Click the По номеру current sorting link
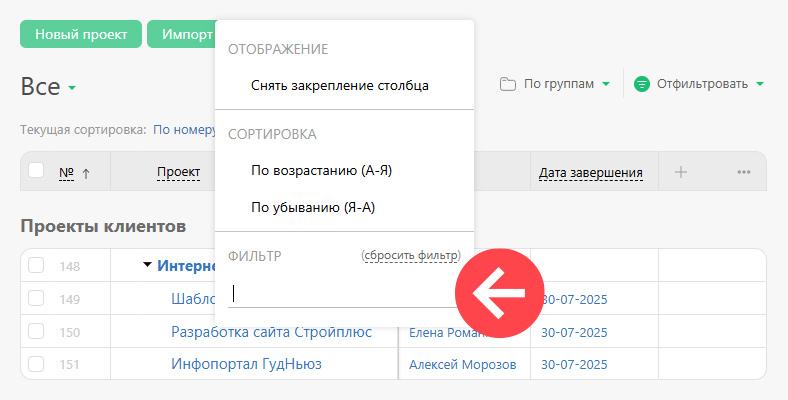 point(184,130)
